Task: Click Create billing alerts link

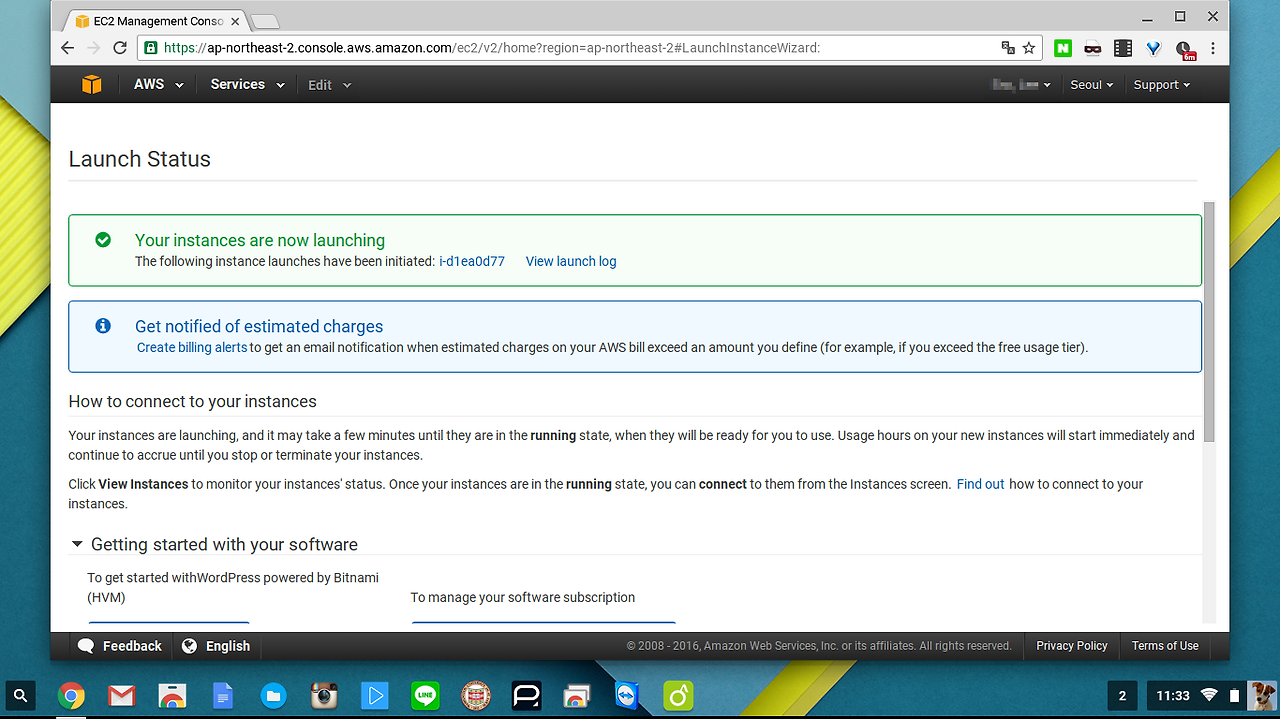Action: point(192,347)
